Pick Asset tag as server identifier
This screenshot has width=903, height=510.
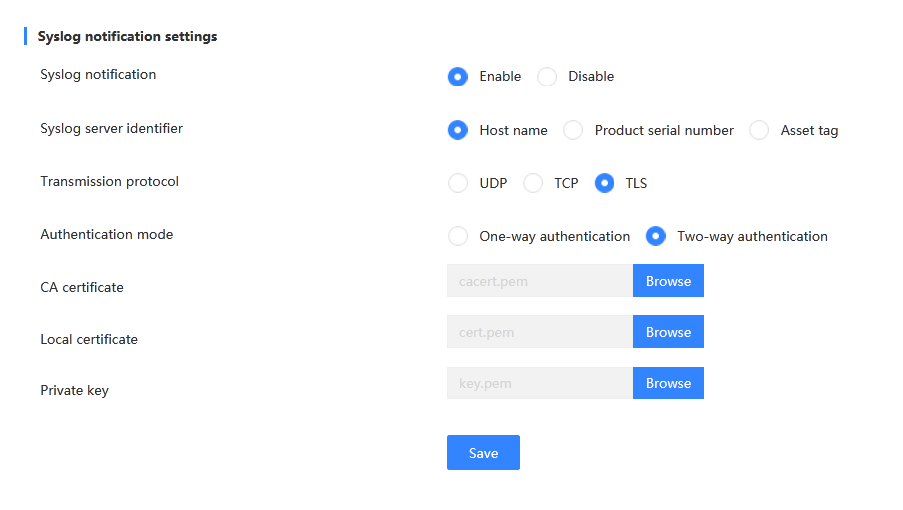tap(759, 130)
